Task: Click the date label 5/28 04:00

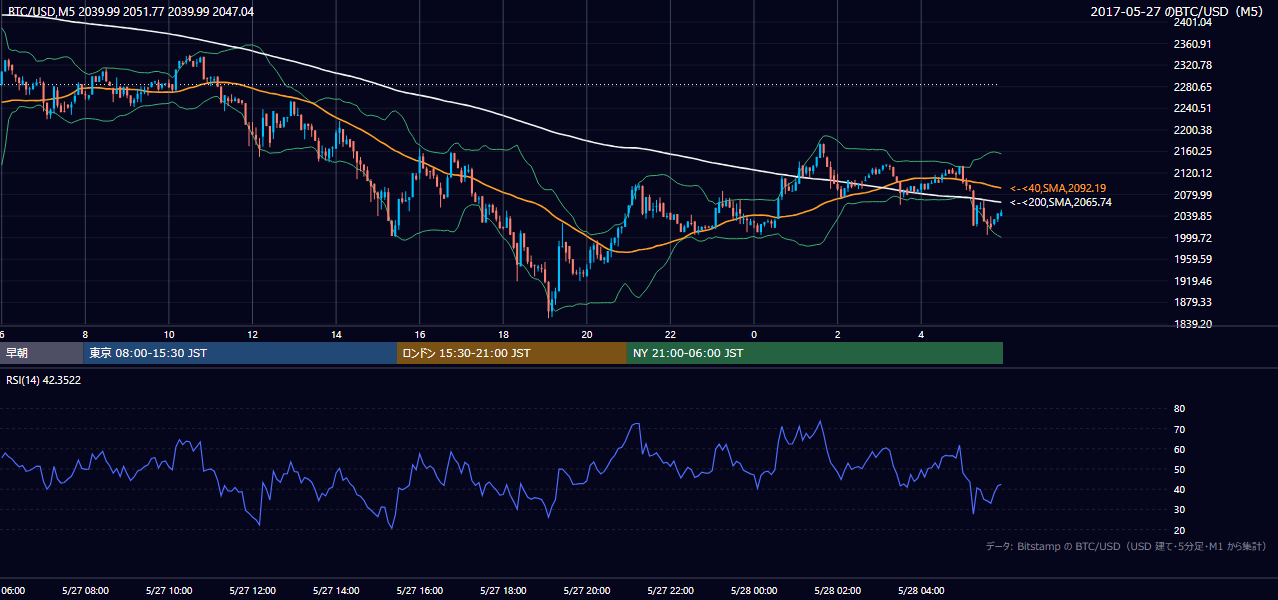Action: coord(920,591)
